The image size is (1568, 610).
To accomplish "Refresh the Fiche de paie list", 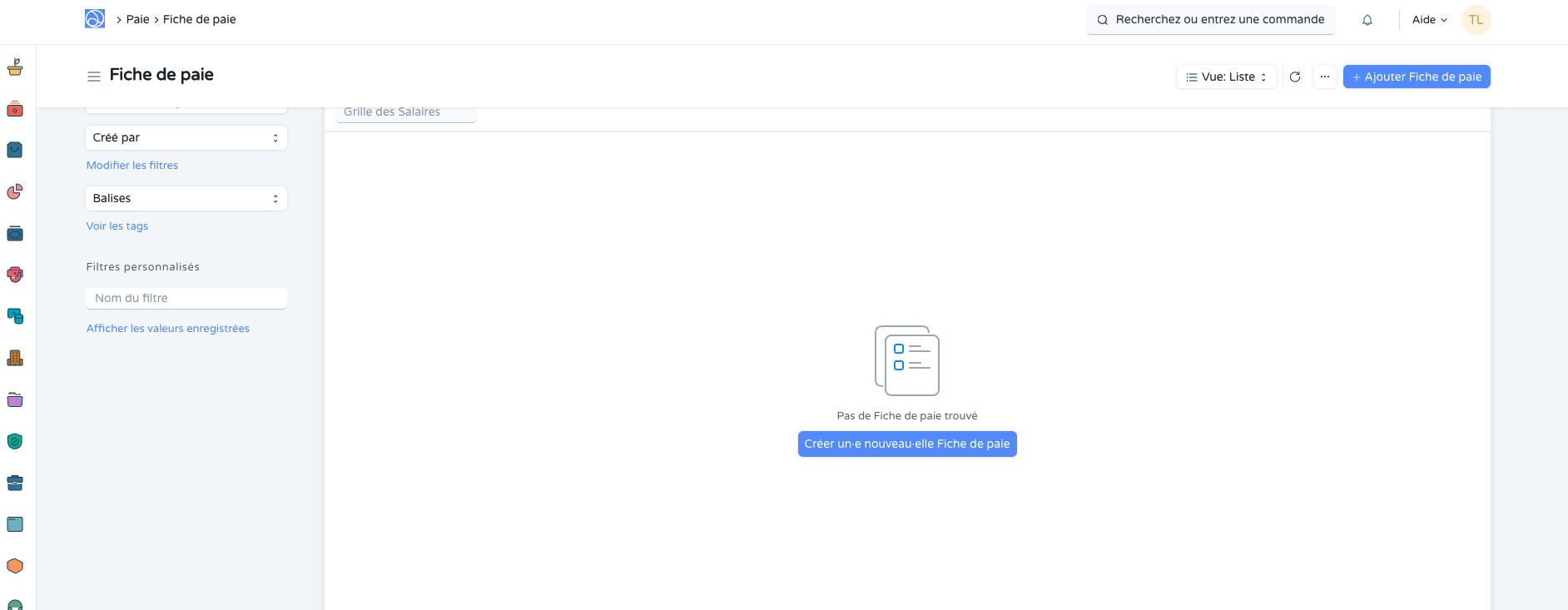I will pos(1295,77).
